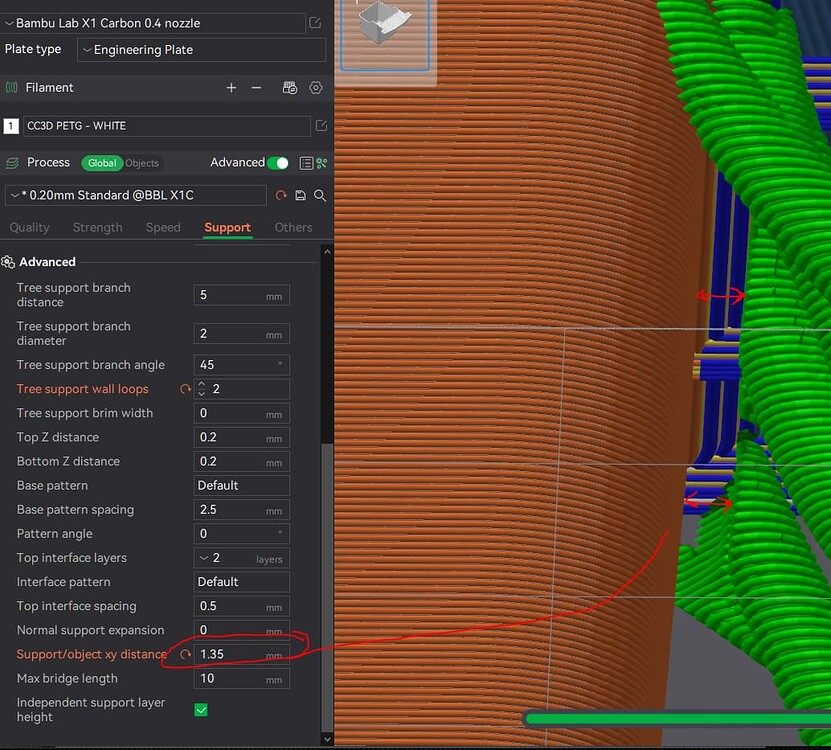Search process settings with magnifier icon
Image resolution: width=831 pixels, height=750 pixels.
pos(320,196)
